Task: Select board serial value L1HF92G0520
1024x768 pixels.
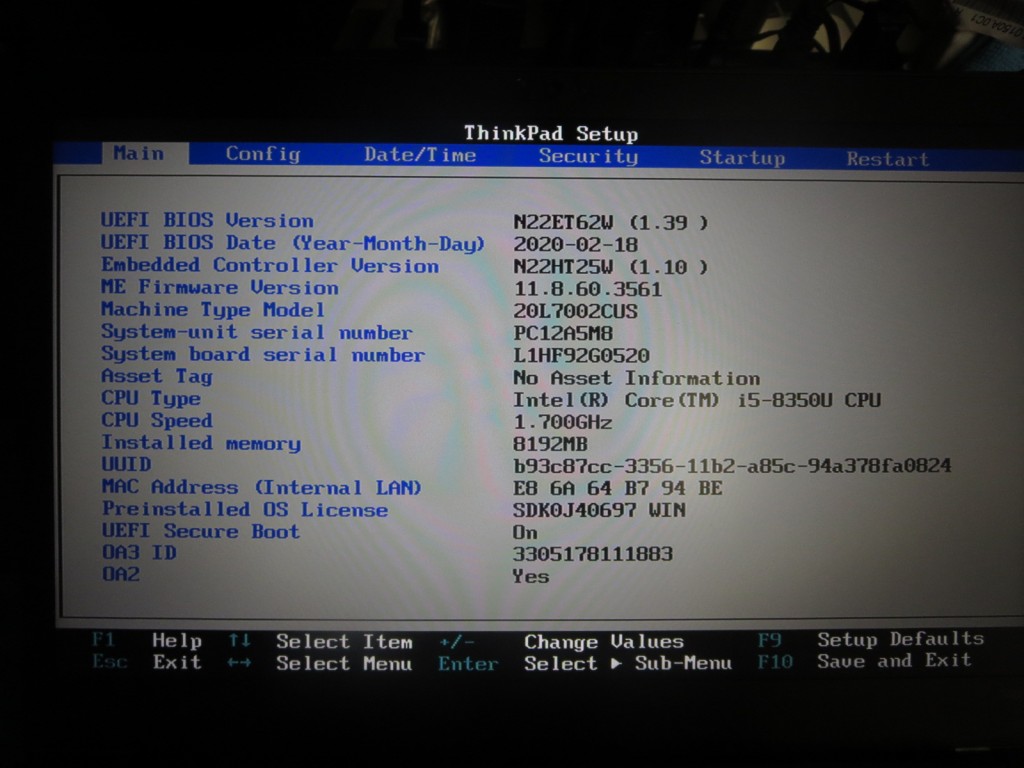Action: click(x=581, y=356)
